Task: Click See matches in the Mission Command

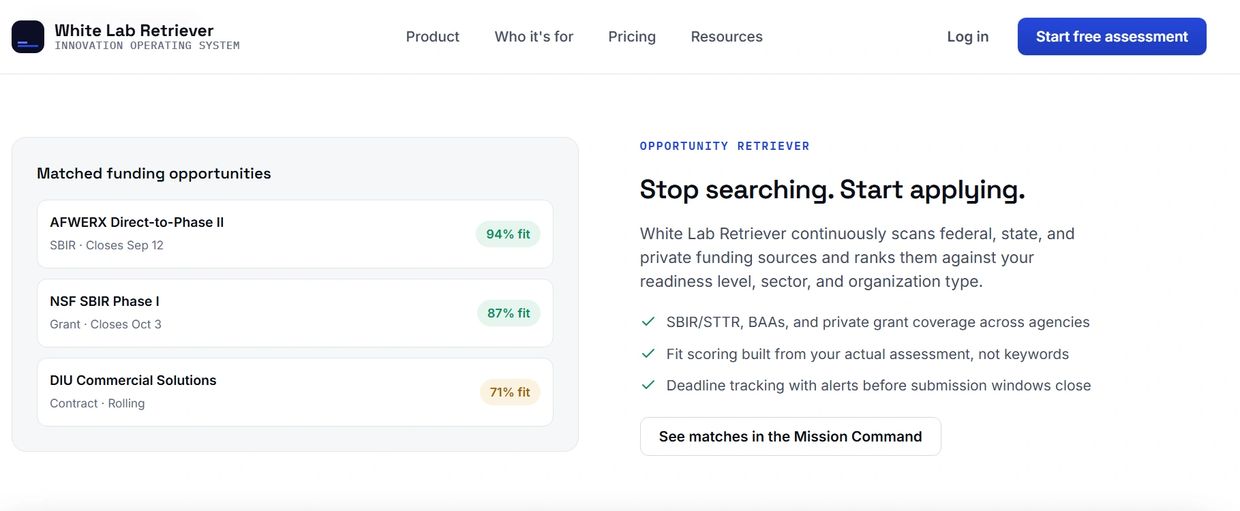Action: 790,436
